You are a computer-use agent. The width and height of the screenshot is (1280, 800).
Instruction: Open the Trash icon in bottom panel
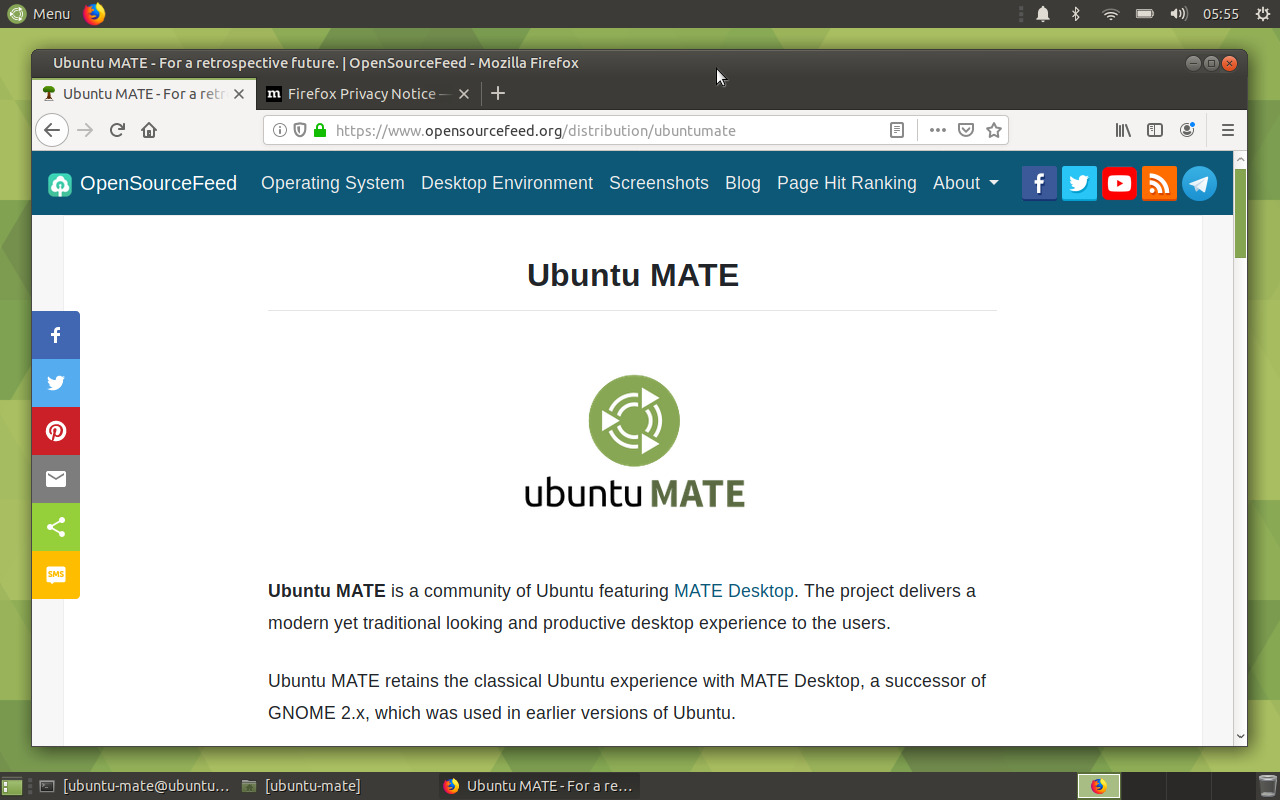click(x=1267, y=786)
